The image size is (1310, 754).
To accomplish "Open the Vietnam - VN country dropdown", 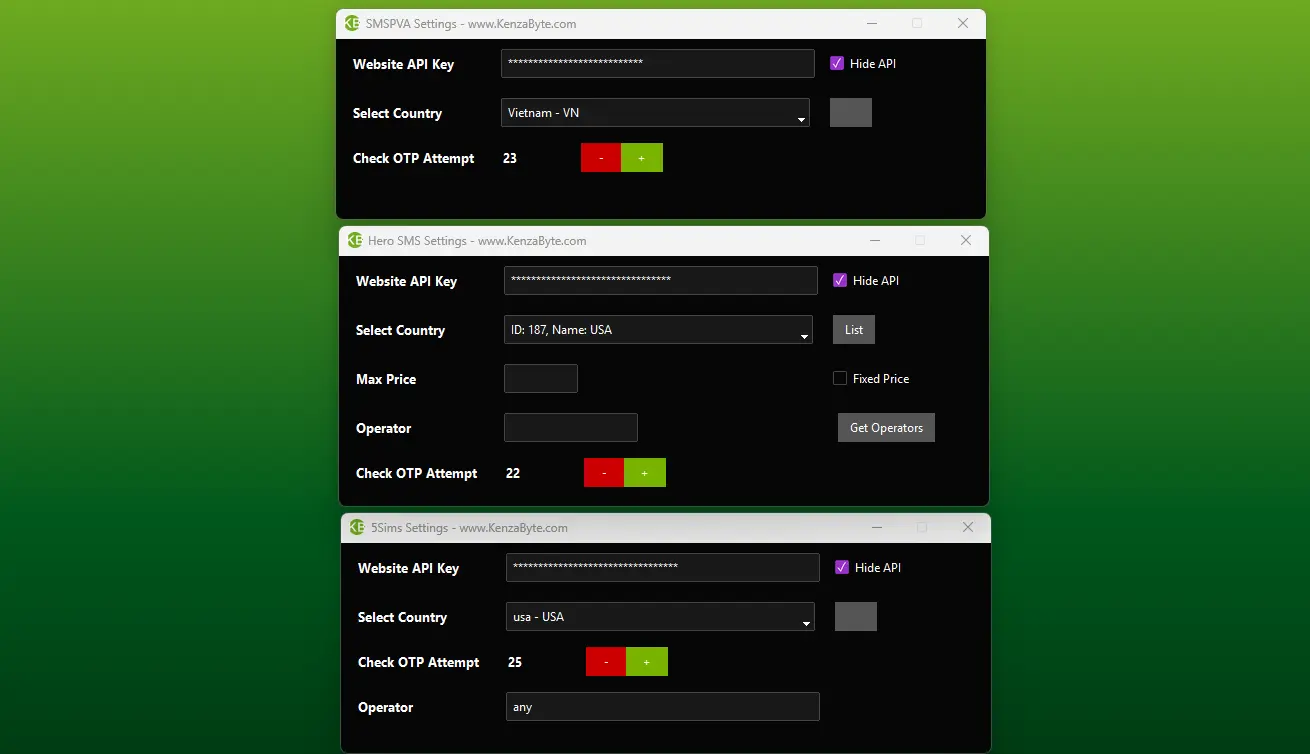I will [x=655, y=113].
